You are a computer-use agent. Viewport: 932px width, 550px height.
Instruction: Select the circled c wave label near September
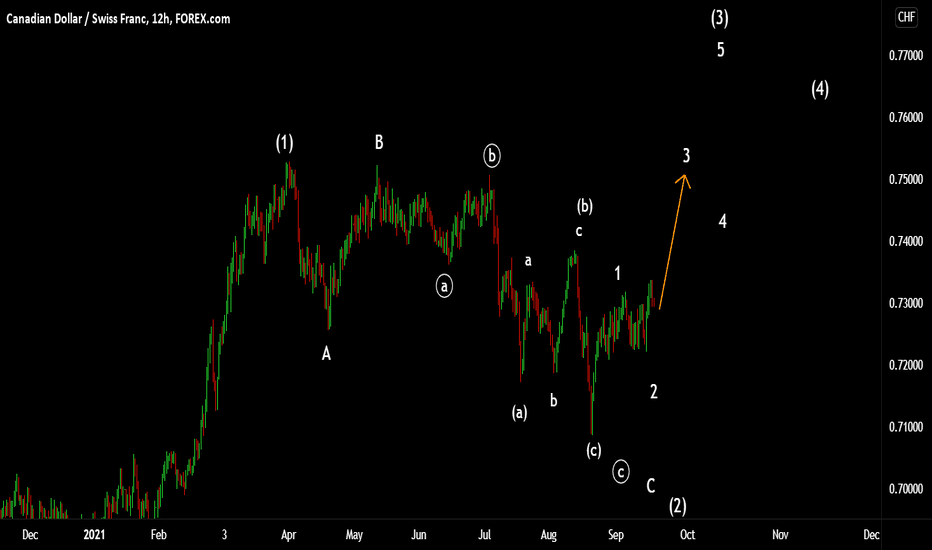click(621, 472)
